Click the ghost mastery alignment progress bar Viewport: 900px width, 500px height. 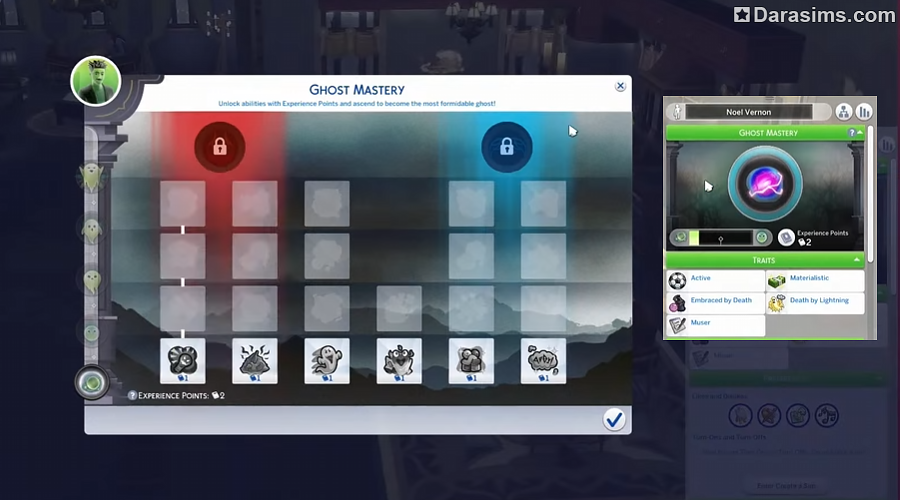(720, 237)
